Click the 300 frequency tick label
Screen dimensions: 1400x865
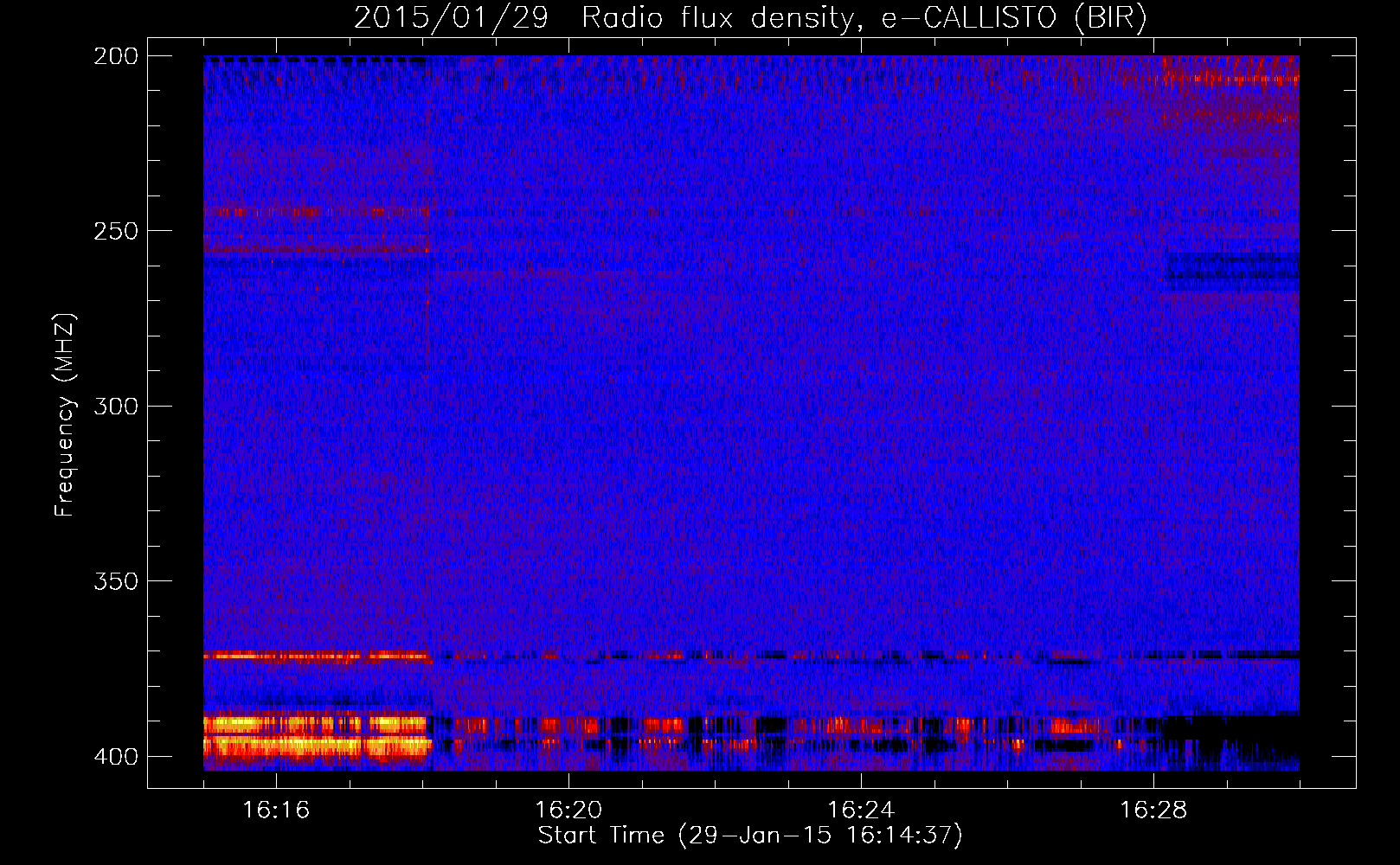[x=116, y=406]
